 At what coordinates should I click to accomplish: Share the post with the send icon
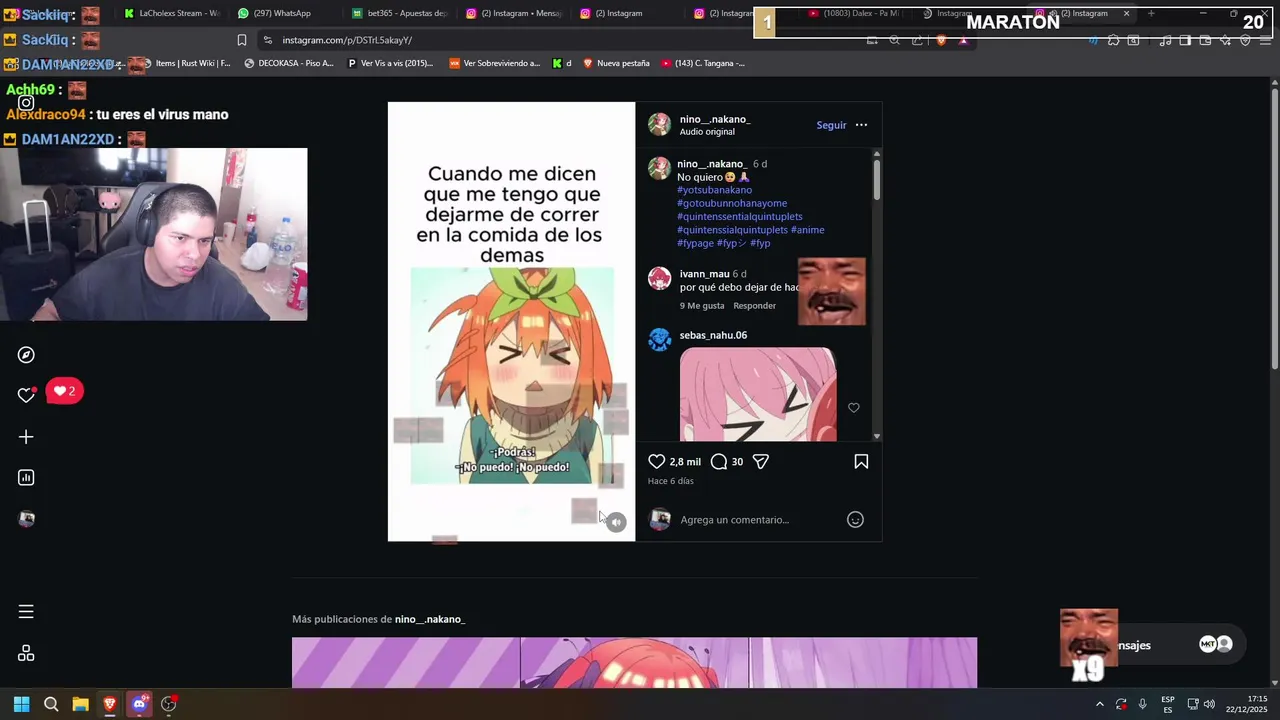[761, 461]
